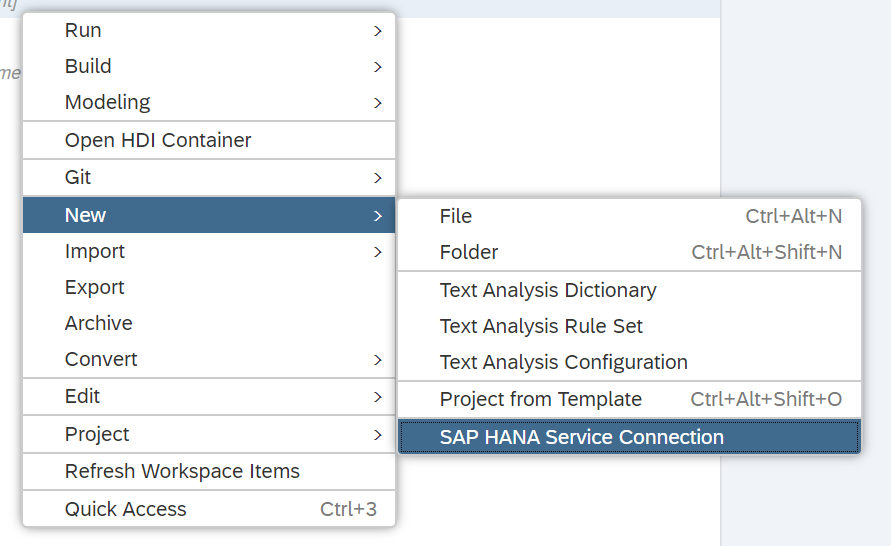Choose Export from the context menu
The image size is (891, 546).
pyautogui.click(x=209, y=287)
